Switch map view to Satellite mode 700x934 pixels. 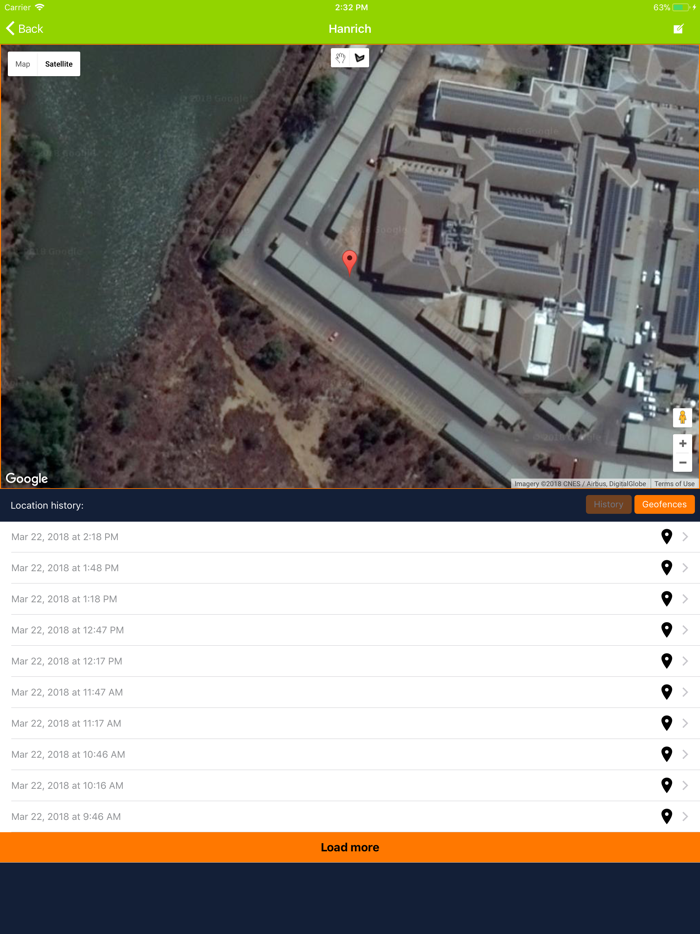point(59,64)
